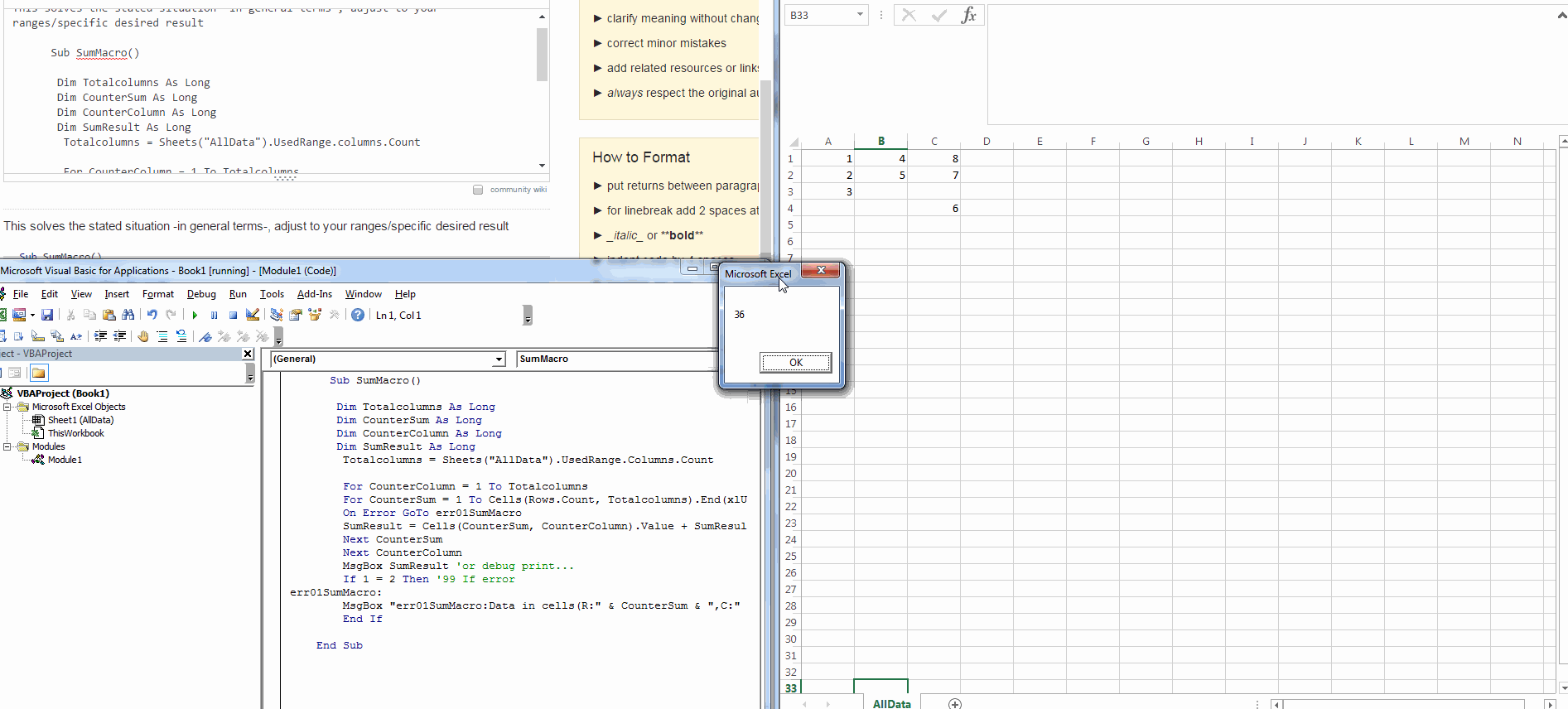The width and height of the screenshot is (1568, 709).
Task: Click the Uncomment Block icon
Action: tap(181, 336)
